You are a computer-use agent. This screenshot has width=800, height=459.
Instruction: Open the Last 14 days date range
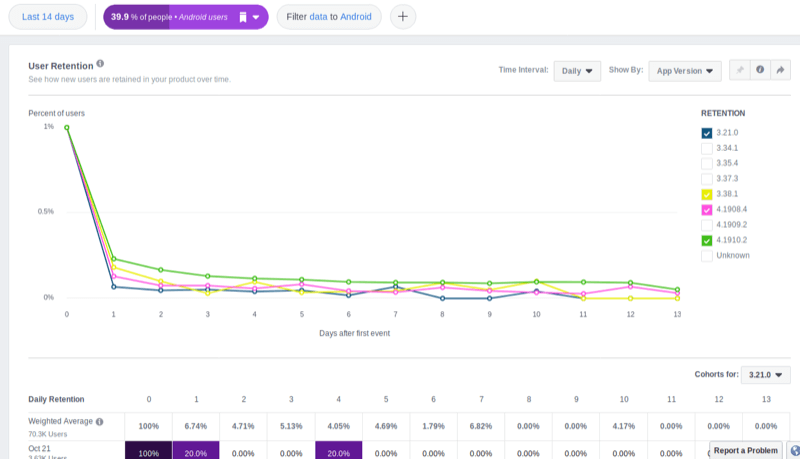[x=48, y=17]
